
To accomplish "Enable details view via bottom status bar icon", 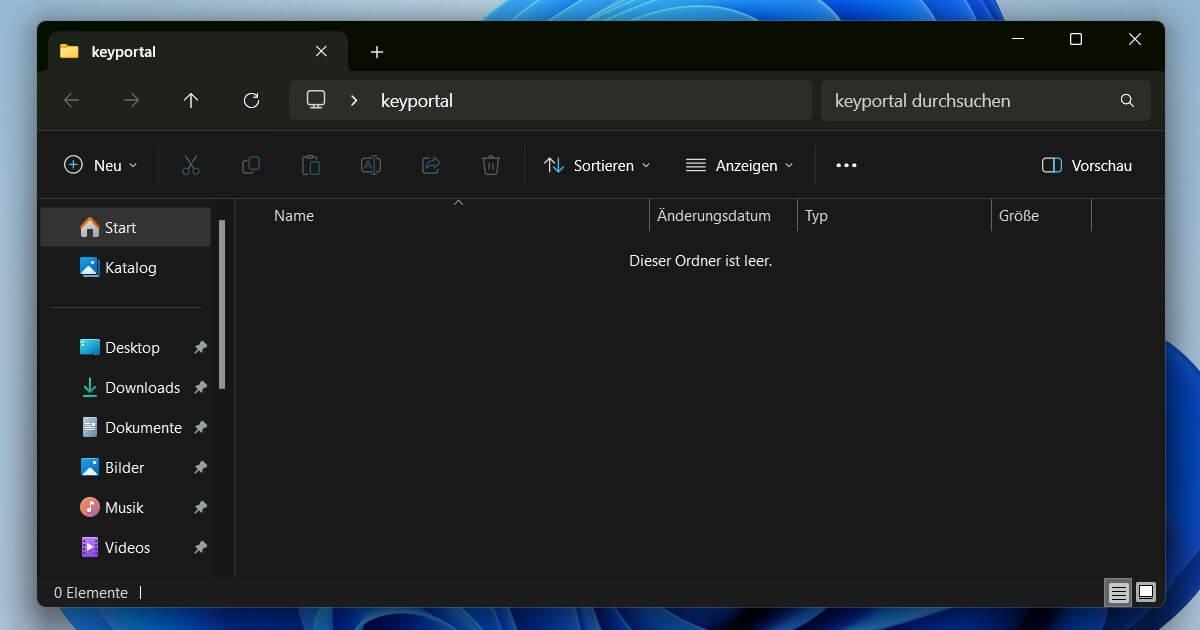I will [1117, 592].
